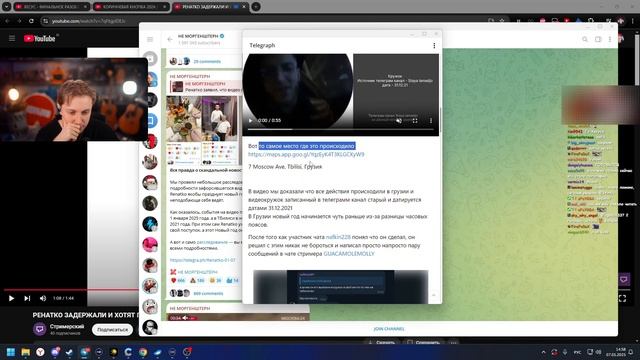Screen dimensions: 640x360
Task: Seek on YouTube red progress bar
Action: pos(71,290)
